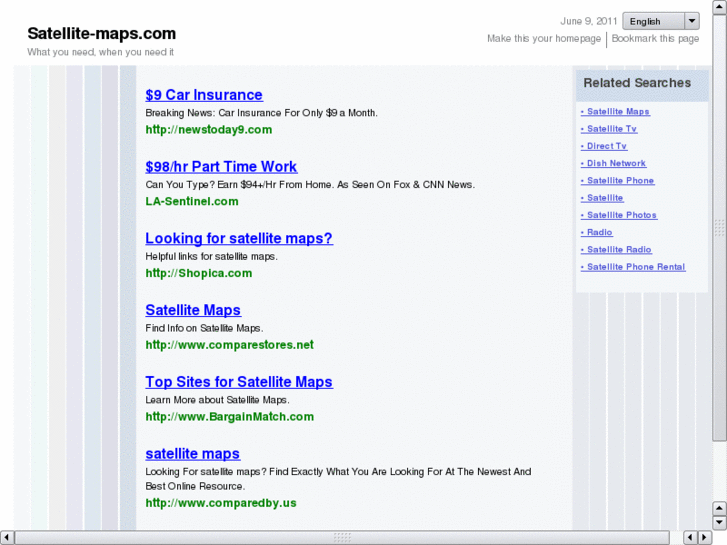The image size is (727, 545).
Task: Select Satellite Phone Rental related search
Action: [x=633, y=267]
